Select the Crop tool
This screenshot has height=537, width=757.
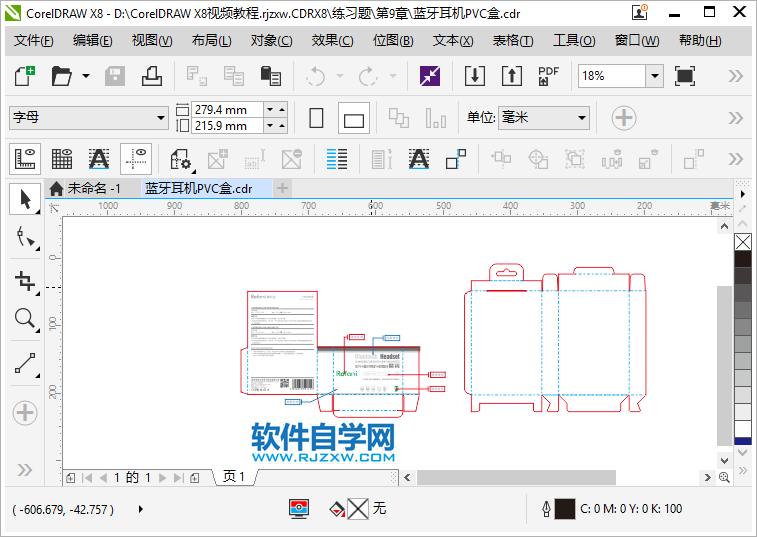pyautogui.click(x=25, y=281)
